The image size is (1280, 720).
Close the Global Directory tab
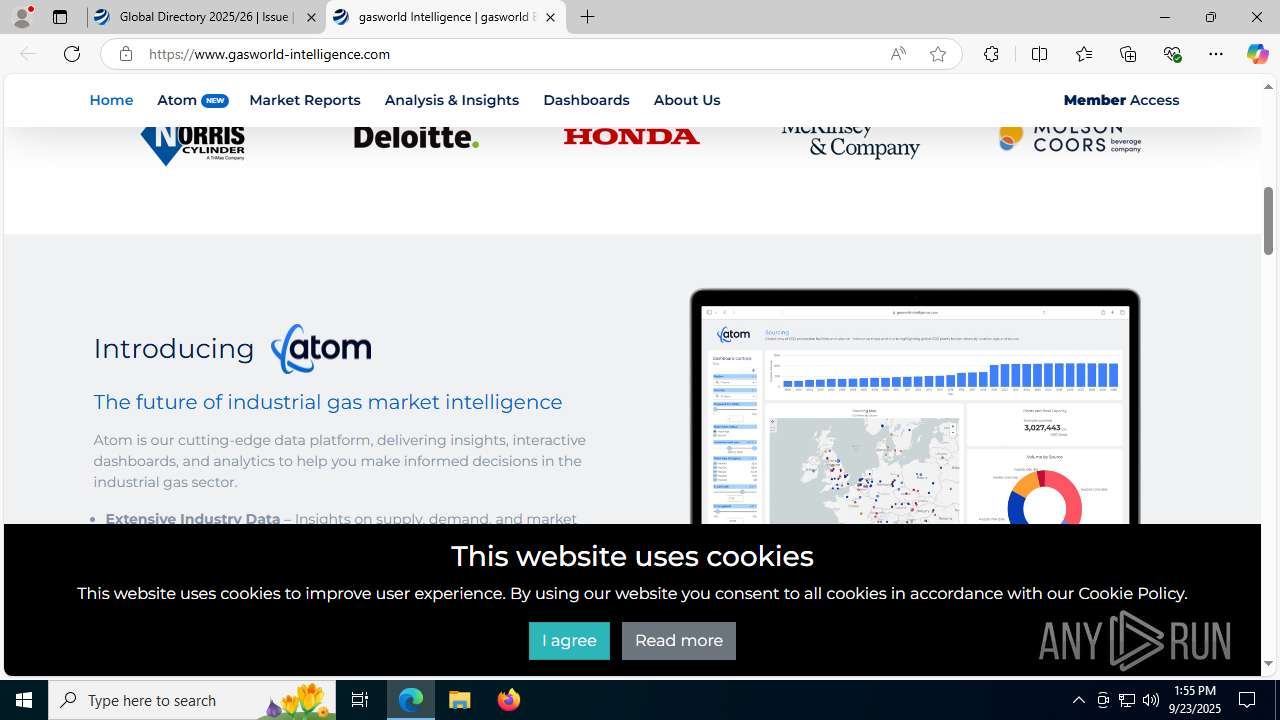[x=311, y=17]
